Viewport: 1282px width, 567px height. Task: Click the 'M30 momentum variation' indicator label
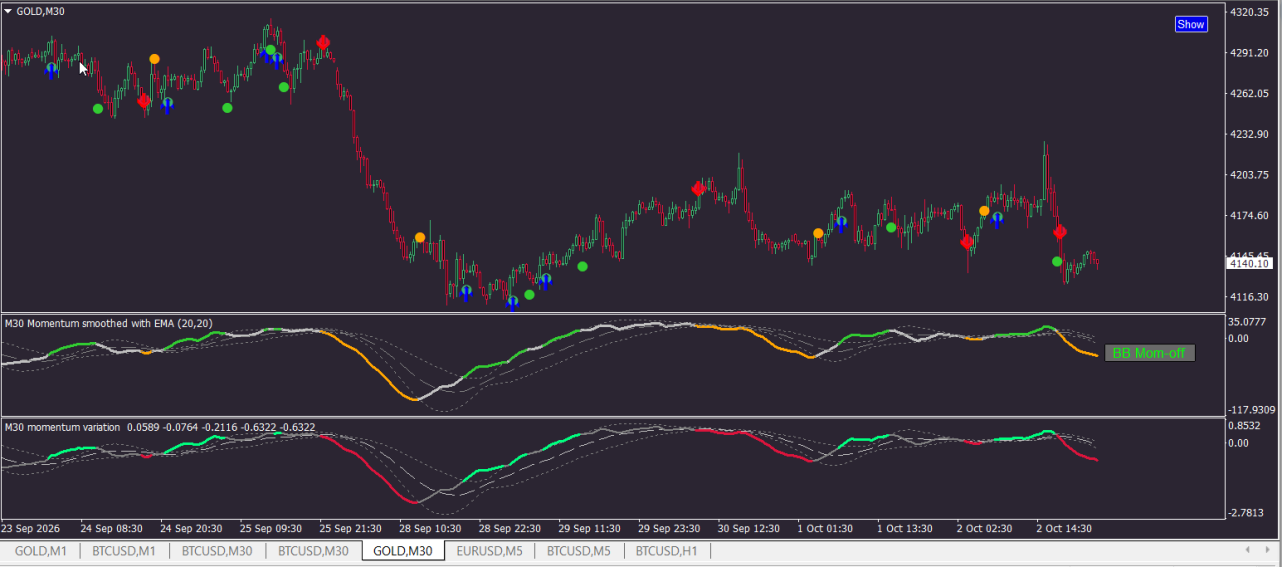(x=62, y=427)
